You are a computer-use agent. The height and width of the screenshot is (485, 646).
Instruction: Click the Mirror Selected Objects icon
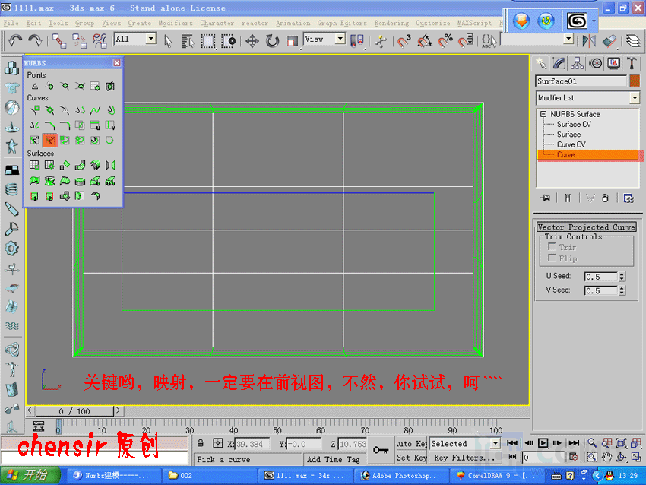coord(589,40)
